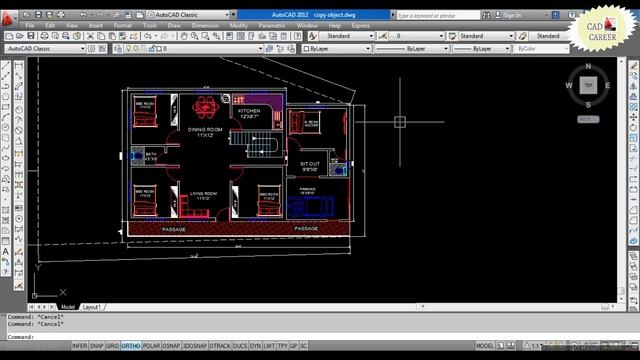Click the search binoculars icon
This screenshot has width=640, height=360.
[487, 15]
